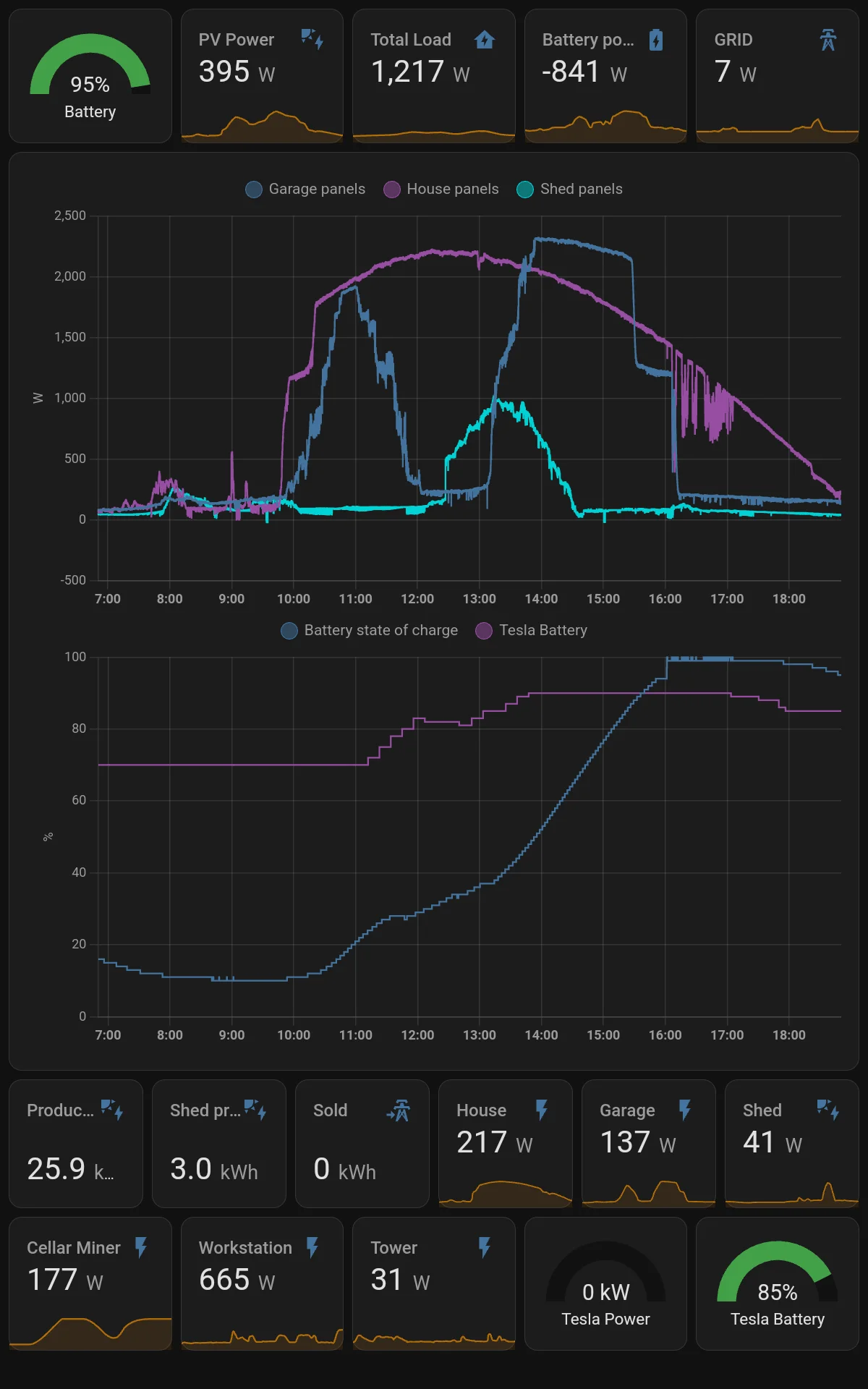Click the Workstation card title

(245, 1248)
